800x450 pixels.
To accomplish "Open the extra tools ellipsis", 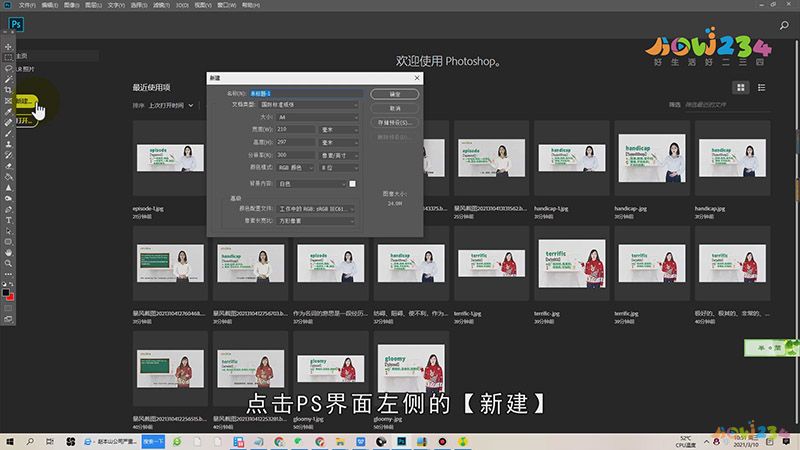I will [x=8, y=274].
